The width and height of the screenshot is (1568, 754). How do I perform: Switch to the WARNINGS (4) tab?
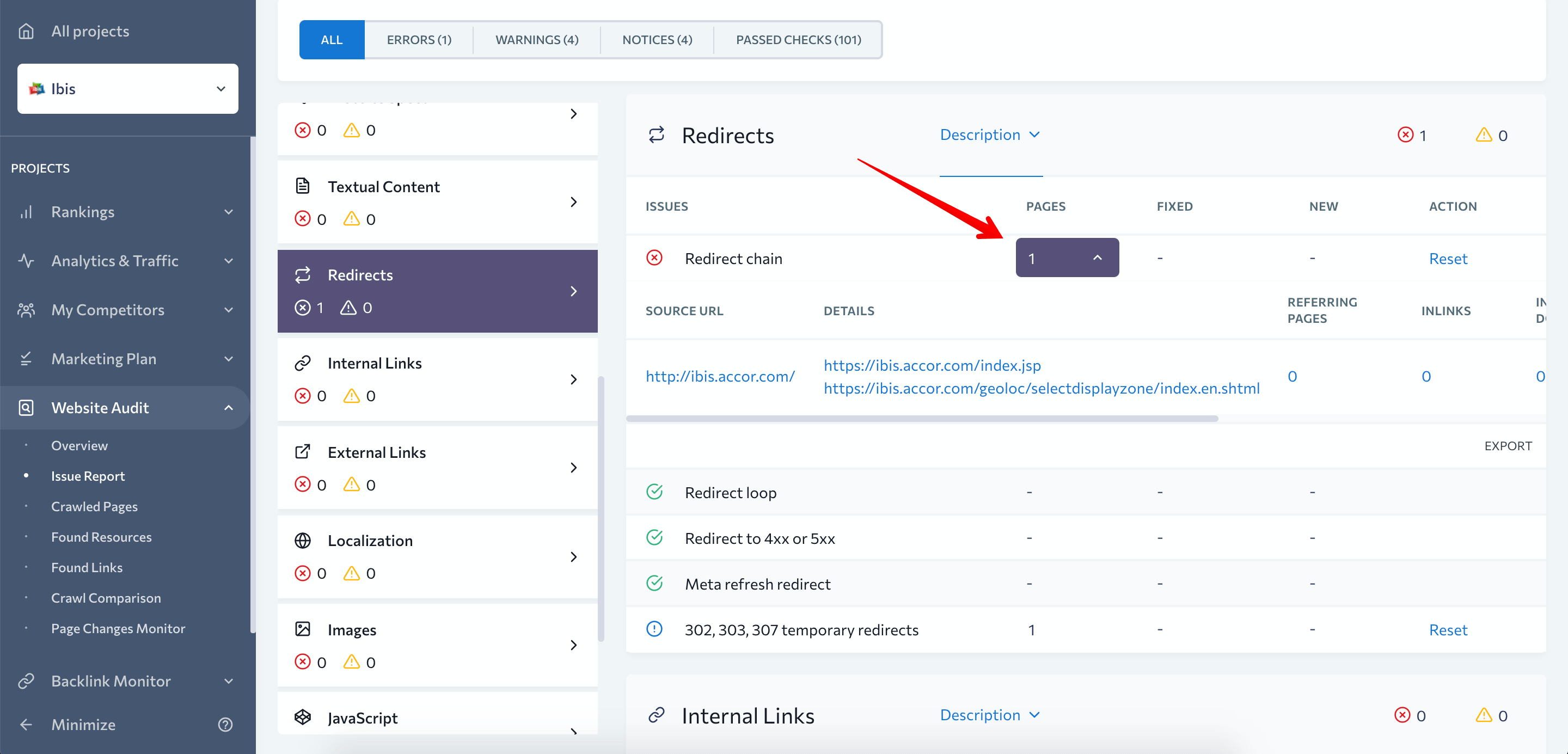(537, 40)
